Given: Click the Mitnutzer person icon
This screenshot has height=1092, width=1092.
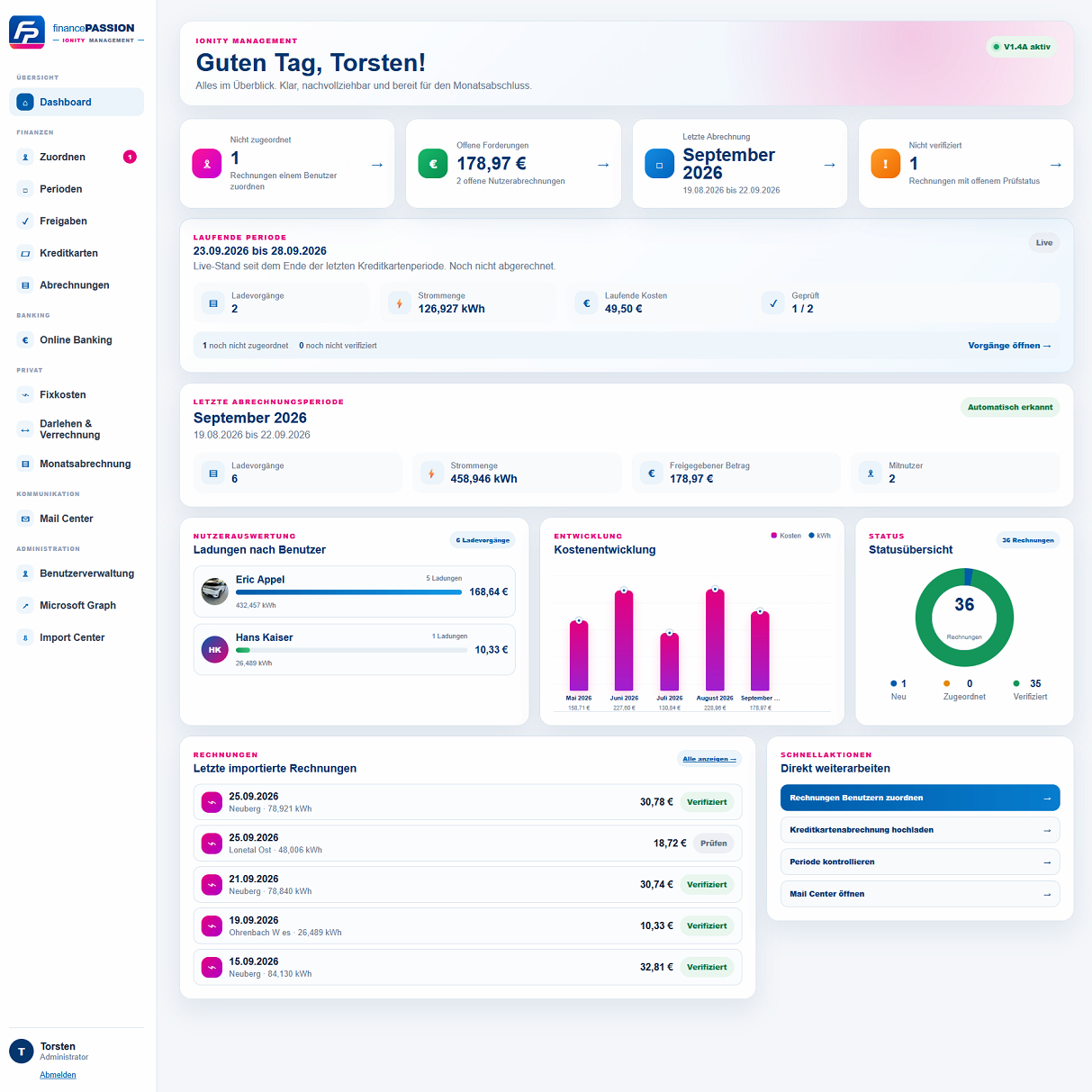Looking at the screenshot, I should [x=871, y=474].
